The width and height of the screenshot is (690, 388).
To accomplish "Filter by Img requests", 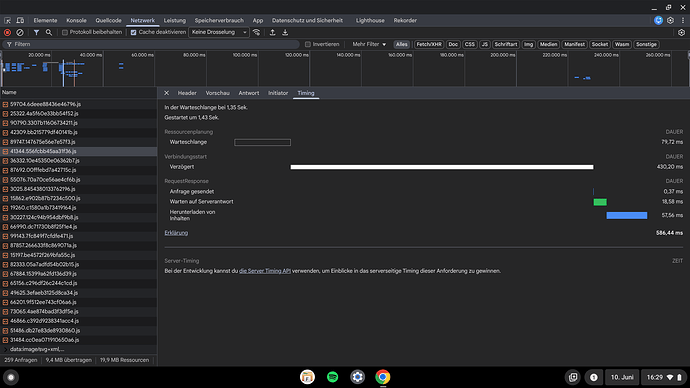I will (x=529, y=44).
